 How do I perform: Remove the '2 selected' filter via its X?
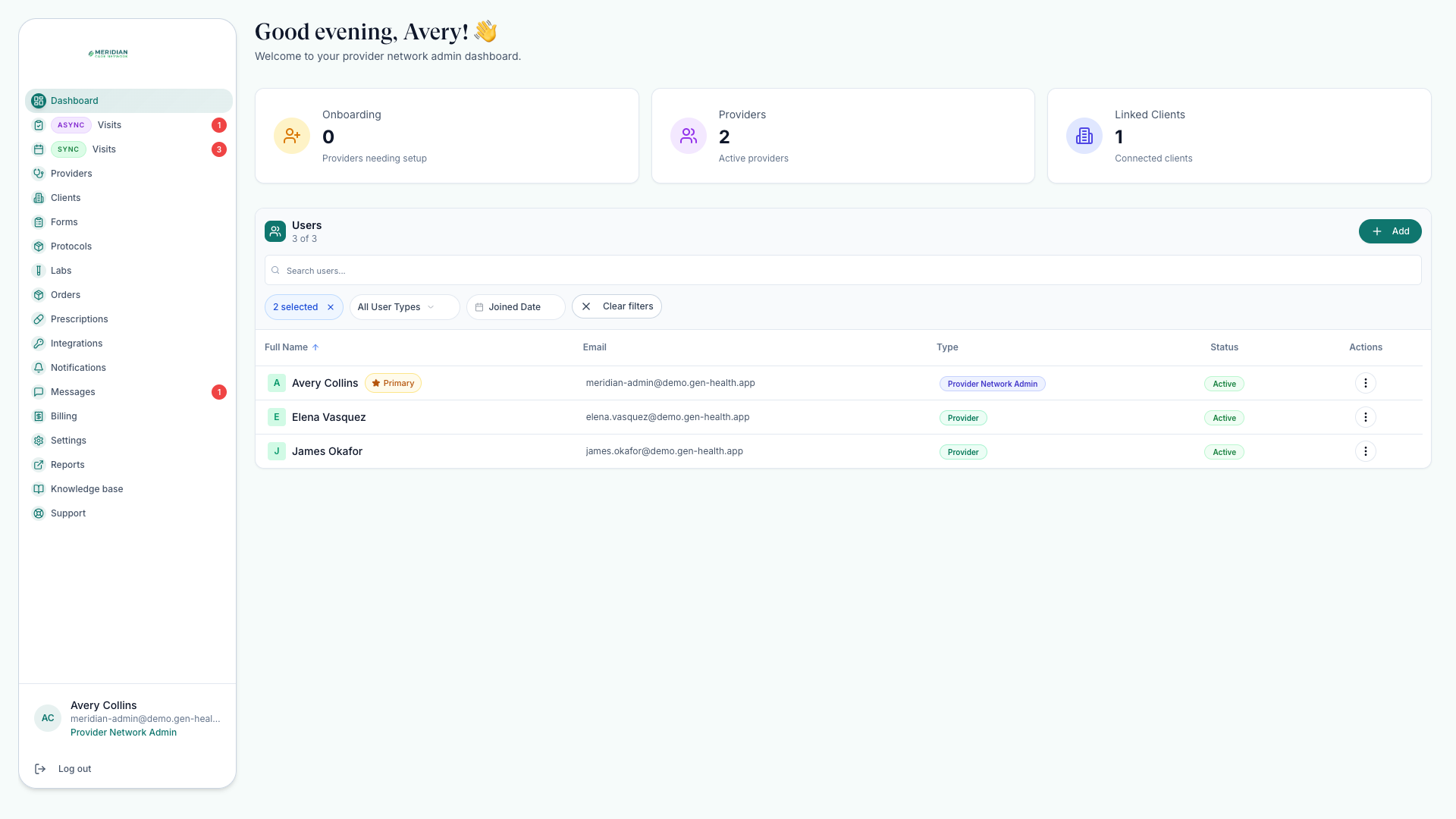point(331,307)
